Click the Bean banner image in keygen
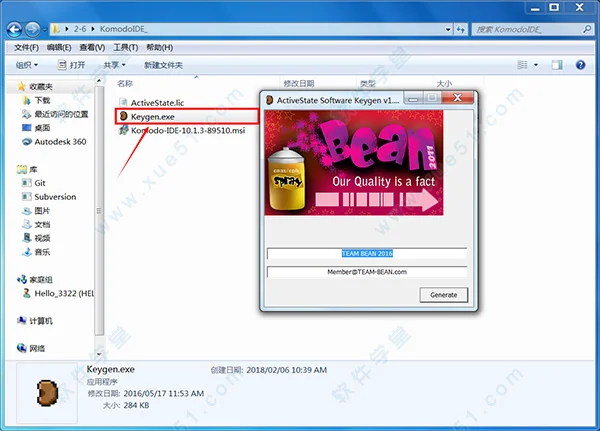The width and height of the screenshot is (600, 431). click(x=354, y=163)
